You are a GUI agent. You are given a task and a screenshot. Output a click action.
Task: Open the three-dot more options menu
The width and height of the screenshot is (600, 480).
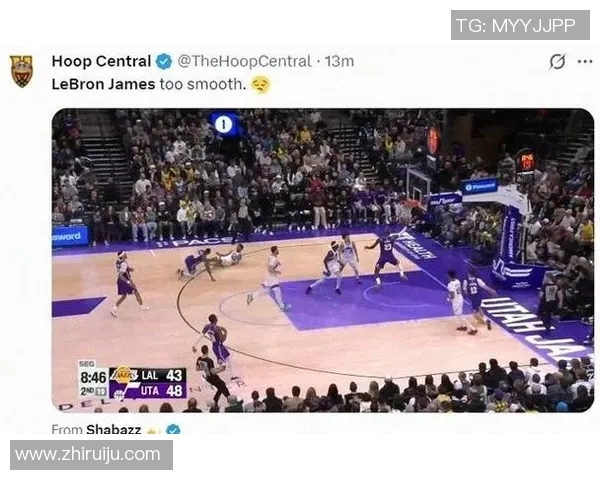click(x=585, y=61)
